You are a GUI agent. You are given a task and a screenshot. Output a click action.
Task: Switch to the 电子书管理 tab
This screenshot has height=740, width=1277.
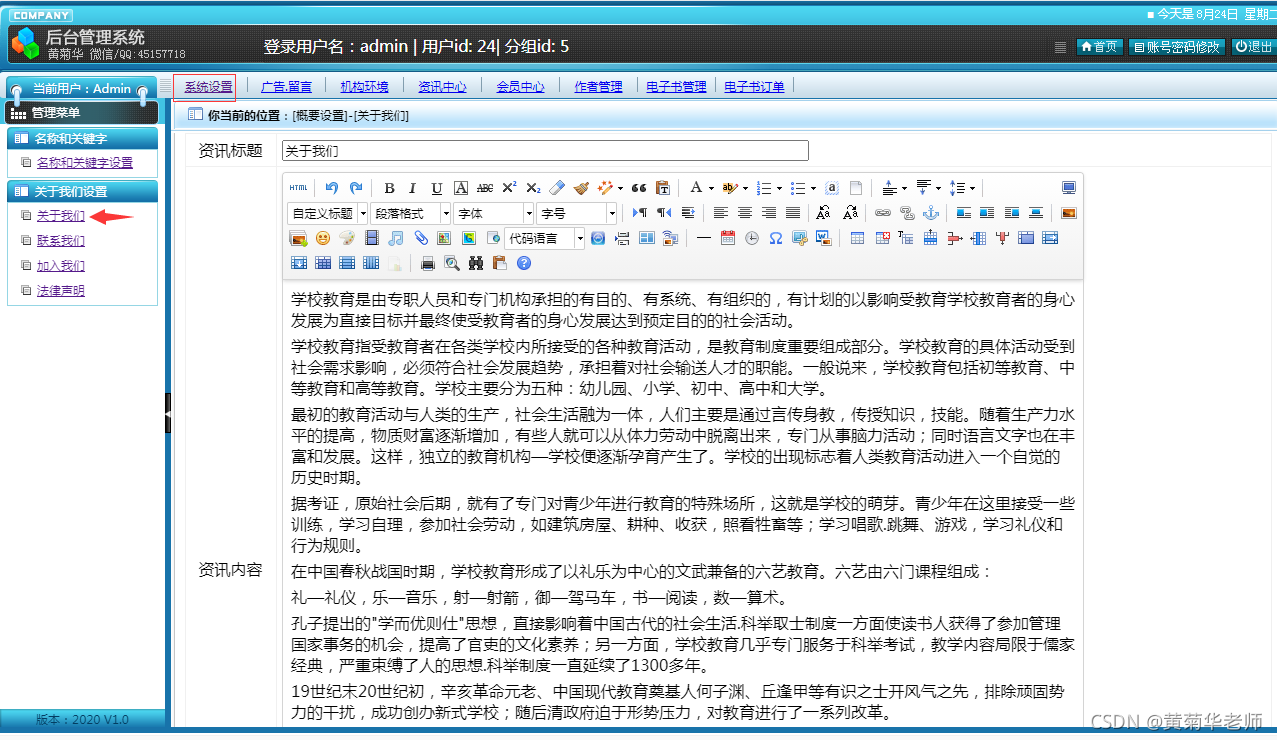pyautogui.click(x=674, y=86)
